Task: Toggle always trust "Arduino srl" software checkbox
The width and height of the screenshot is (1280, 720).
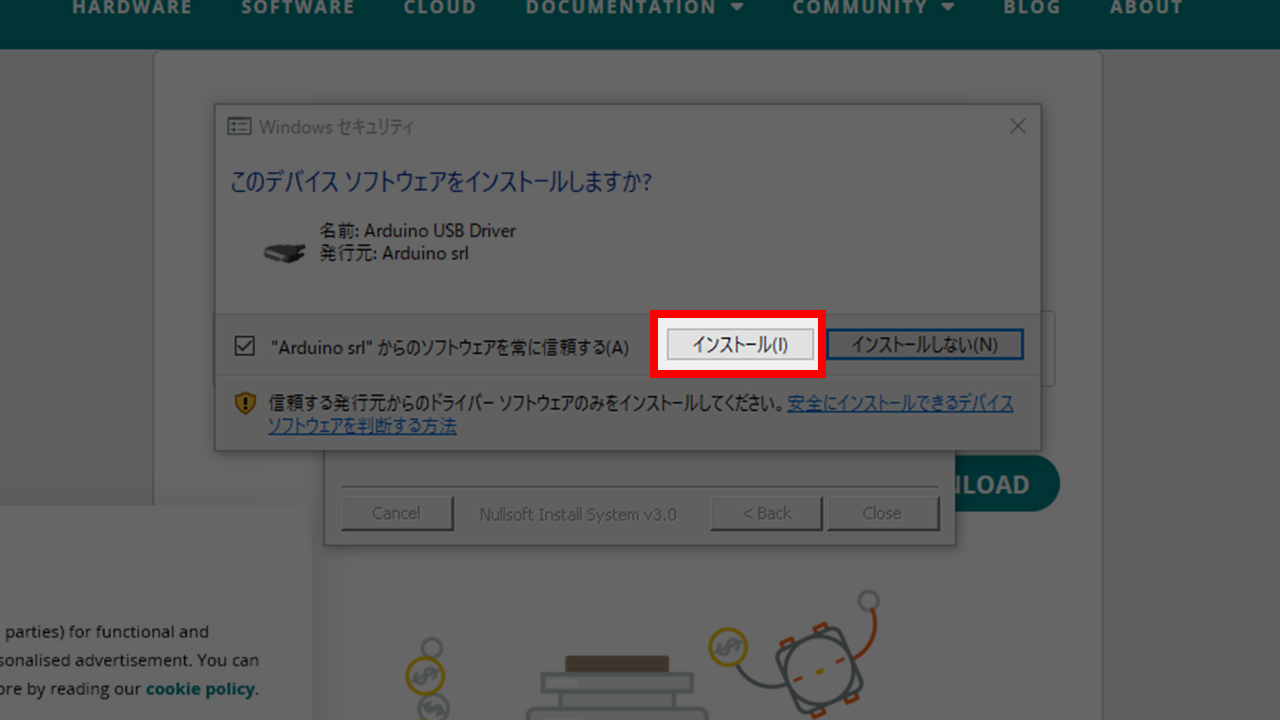Action: point(244,346)
